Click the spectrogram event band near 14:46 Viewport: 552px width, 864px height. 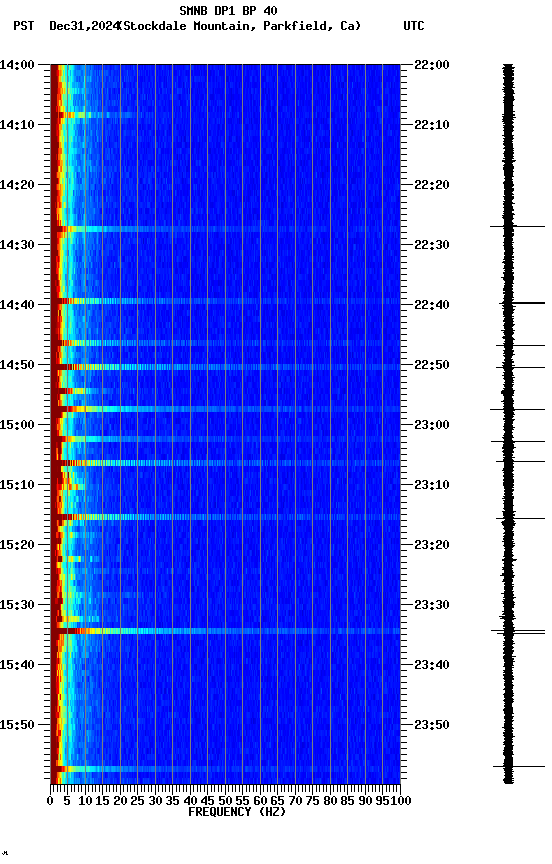[x=225, y=343]
